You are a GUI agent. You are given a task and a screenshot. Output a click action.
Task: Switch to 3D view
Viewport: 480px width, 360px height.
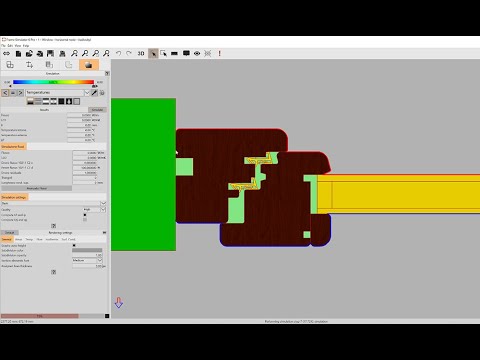coord(141,53)
